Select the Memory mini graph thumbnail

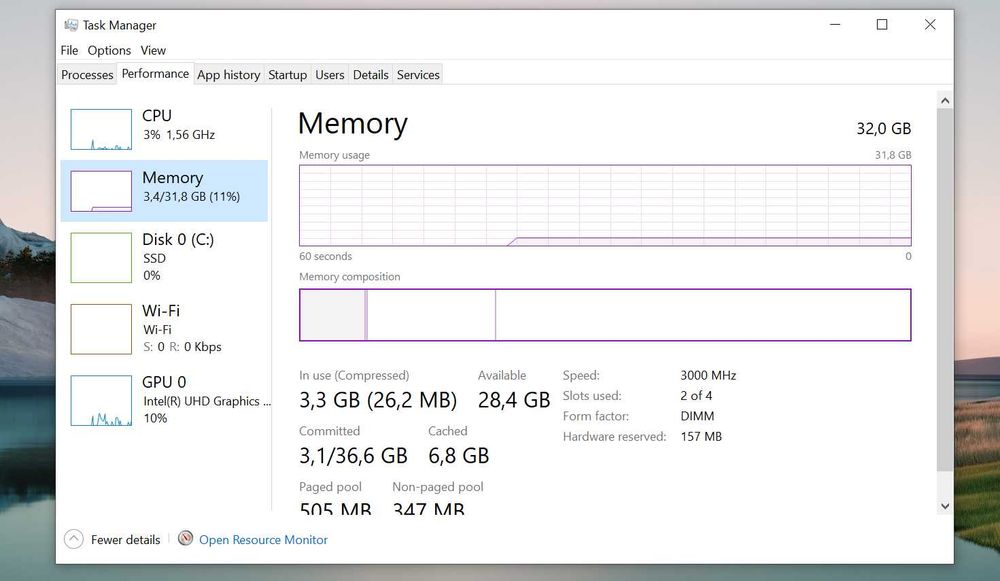click(x=101, y=191)
